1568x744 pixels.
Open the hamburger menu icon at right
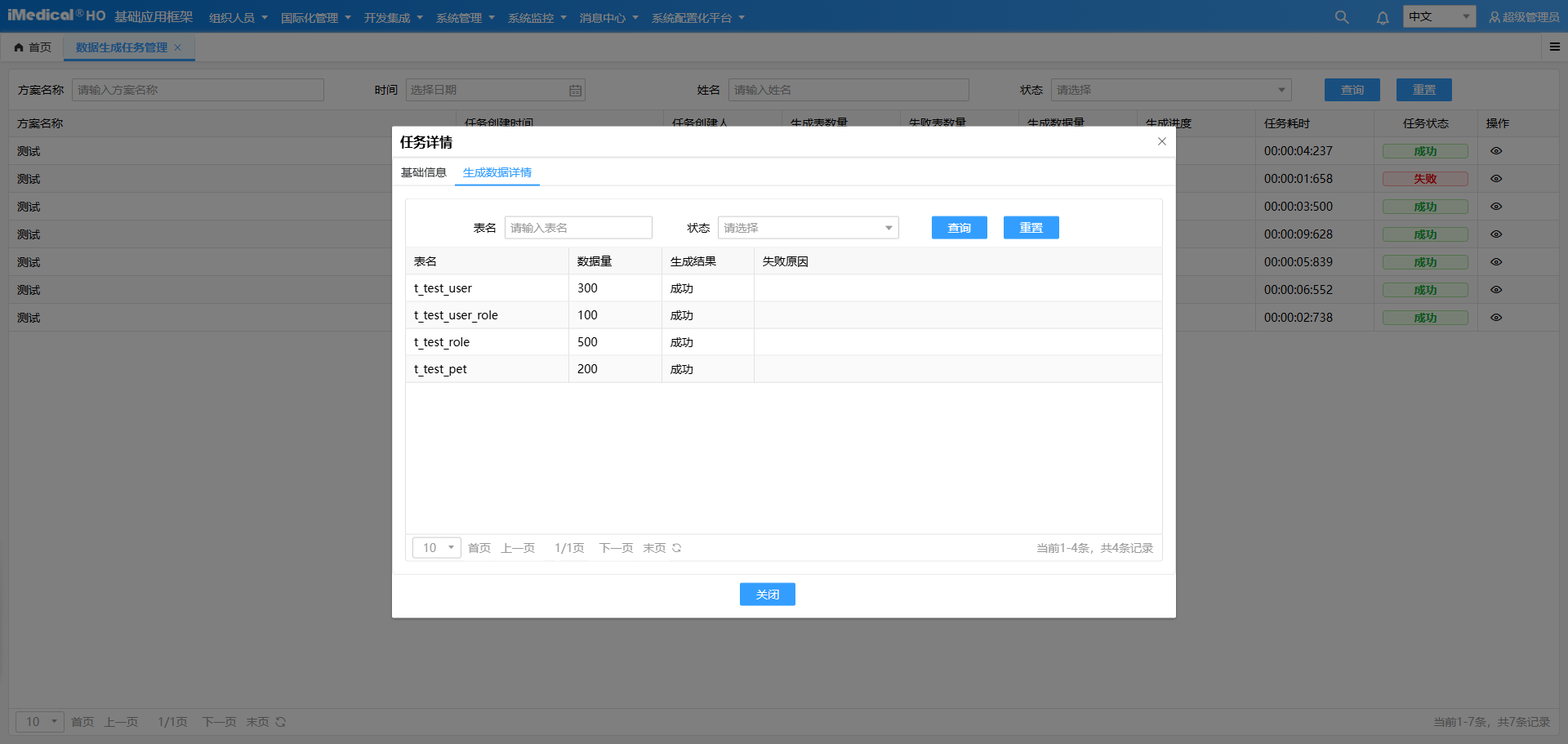point(1554,47)
